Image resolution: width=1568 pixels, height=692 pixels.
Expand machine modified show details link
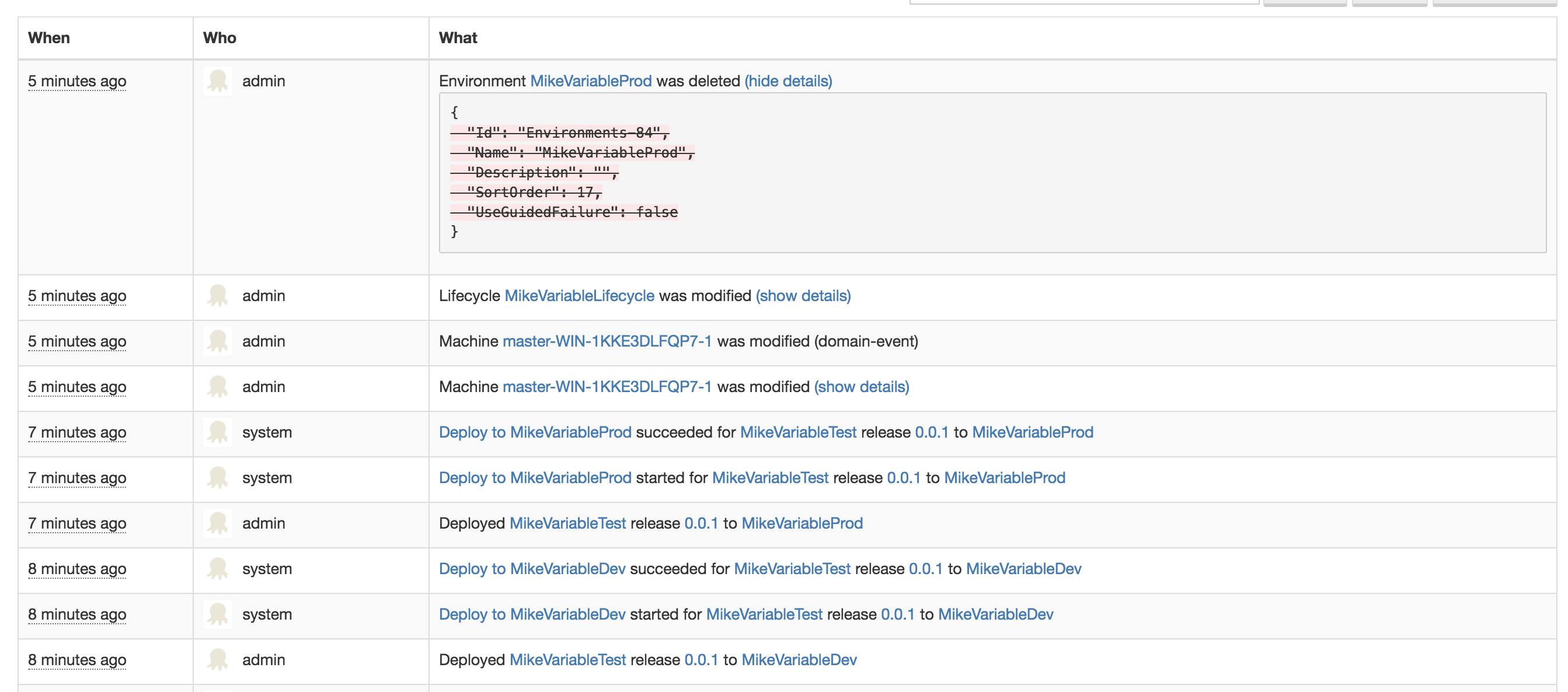pyautogui.click(x=861, y=386)
